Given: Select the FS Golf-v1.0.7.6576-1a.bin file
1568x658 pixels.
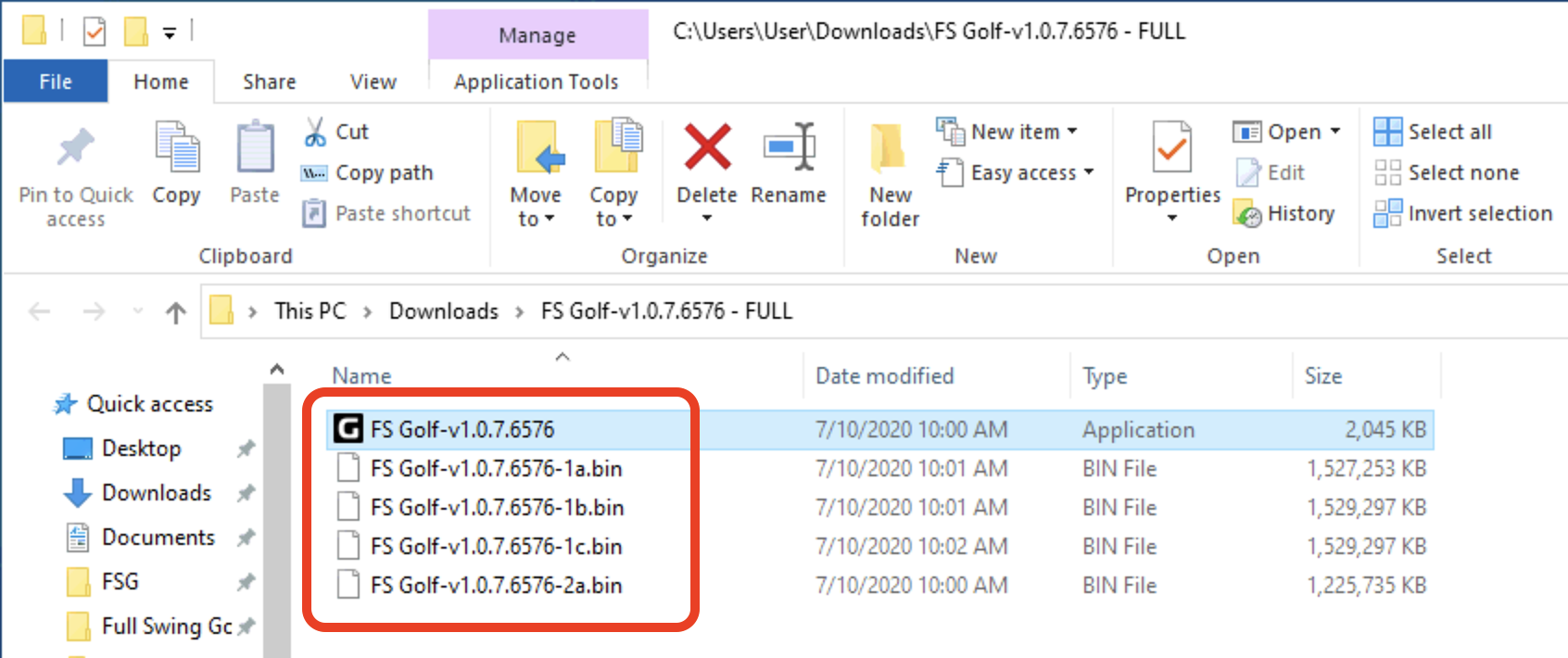Looking at the screenshot, I should (496, 469).
